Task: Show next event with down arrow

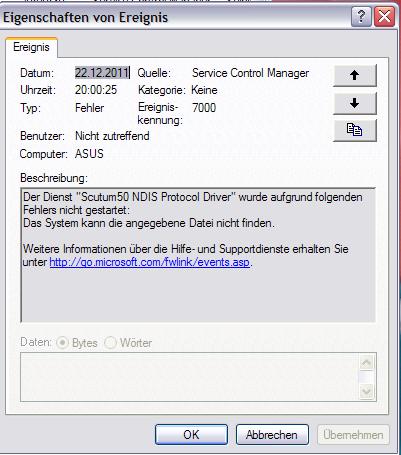Action: 355,103
